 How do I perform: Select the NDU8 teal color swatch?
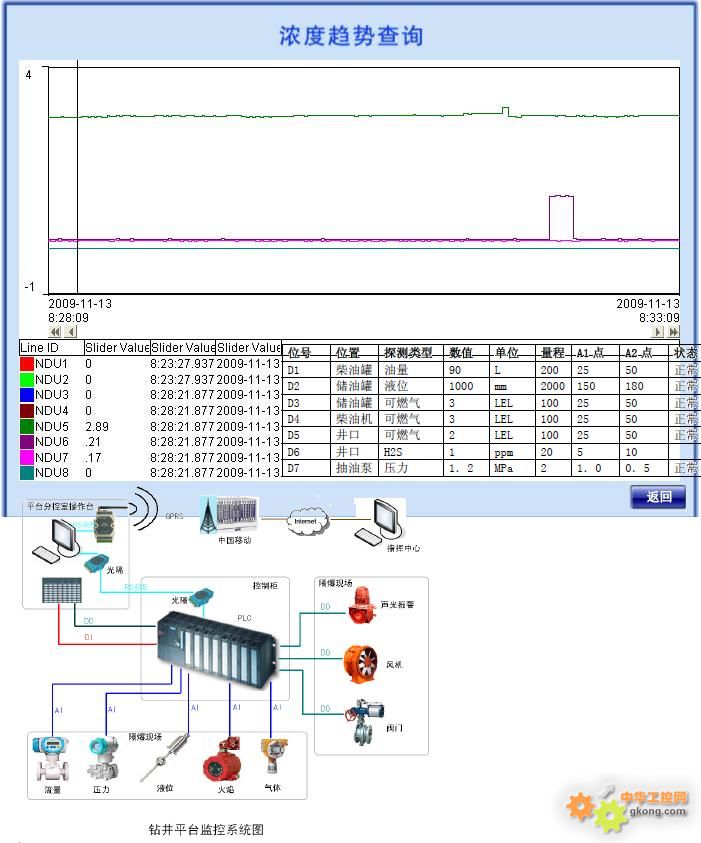click(27, 473)
